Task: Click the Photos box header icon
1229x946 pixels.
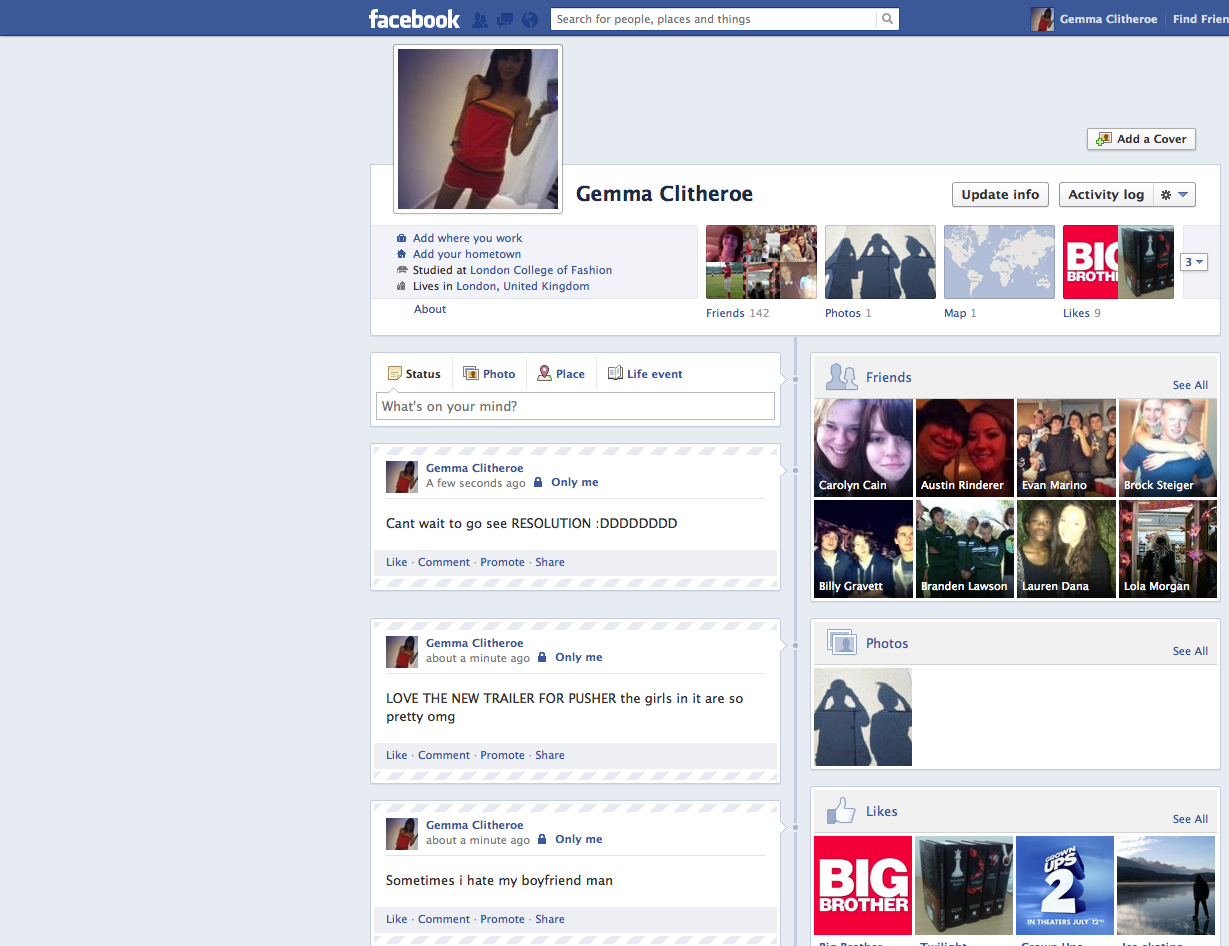Action: tap(842, 643)
